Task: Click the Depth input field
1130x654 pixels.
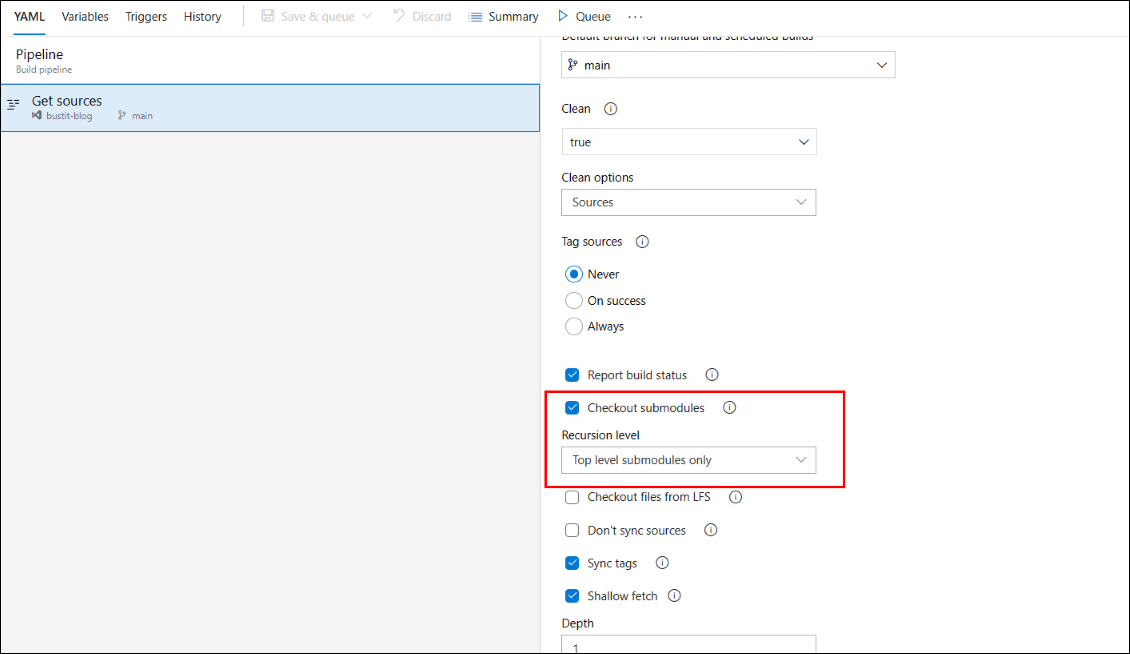Action: (x=689, y=645)
